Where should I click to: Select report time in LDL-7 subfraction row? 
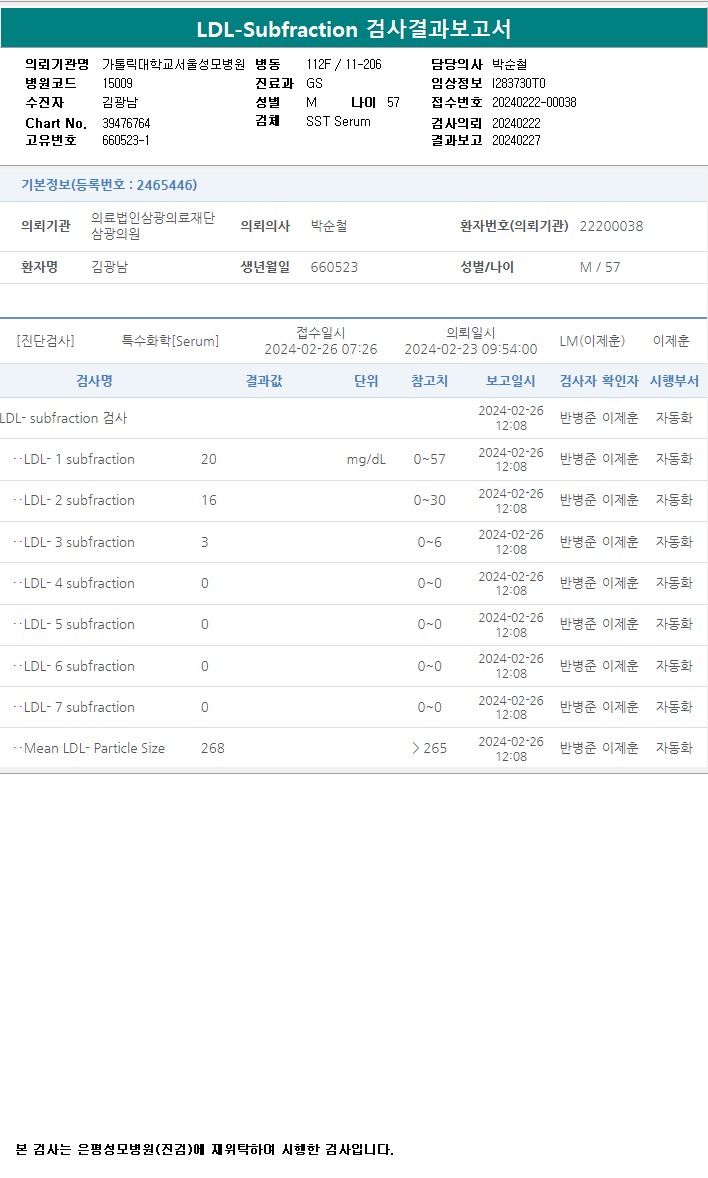[511, 708]
